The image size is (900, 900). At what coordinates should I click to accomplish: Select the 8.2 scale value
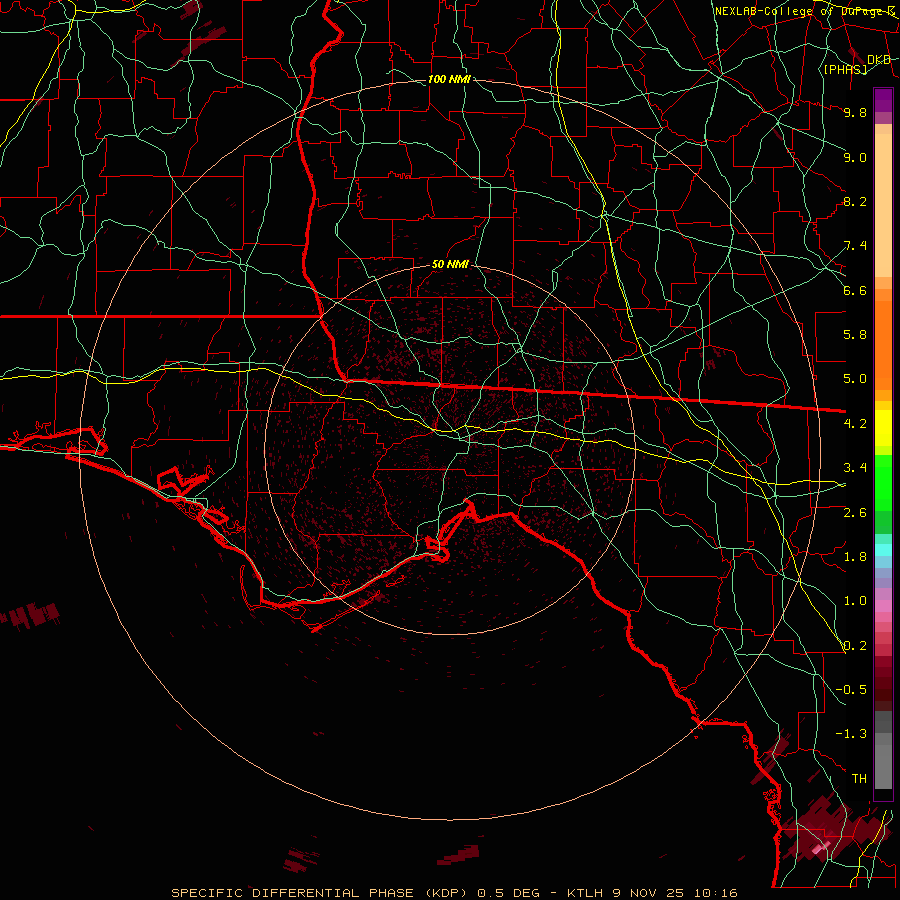click(855, 201)
